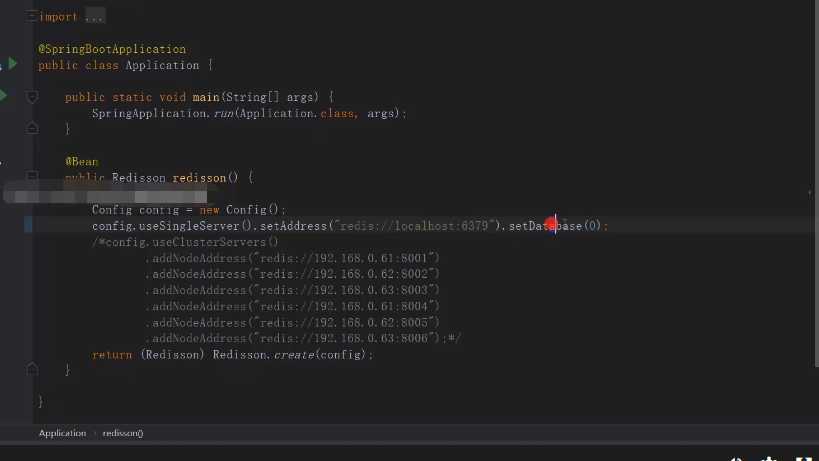The width and height of the screenshot is (819, 461).
Task: Collapse the redisson method using gutter fold marker
Action: tap(32, 176)
